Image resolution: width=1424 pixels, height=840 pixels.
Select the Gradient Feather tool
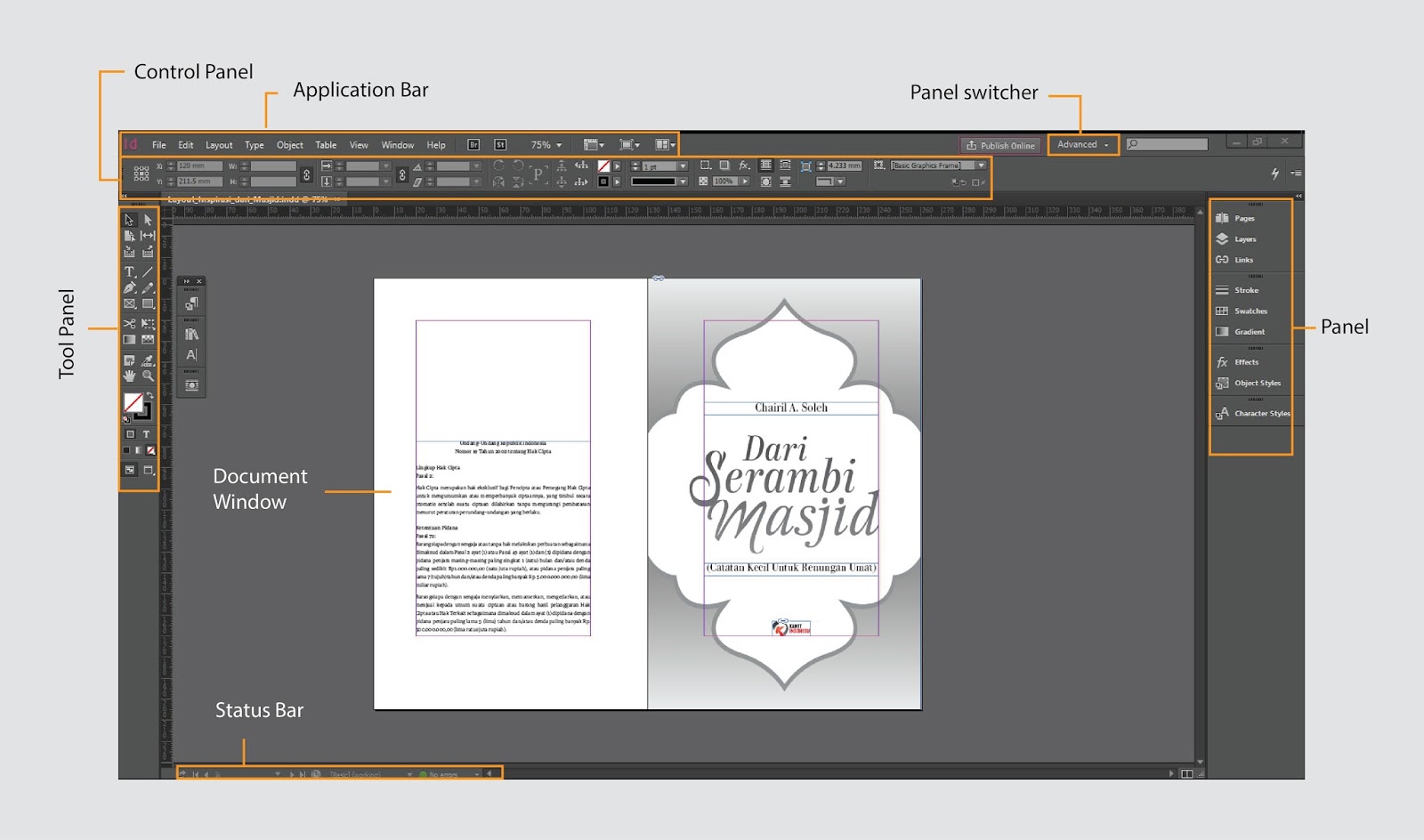pos(148,340)
